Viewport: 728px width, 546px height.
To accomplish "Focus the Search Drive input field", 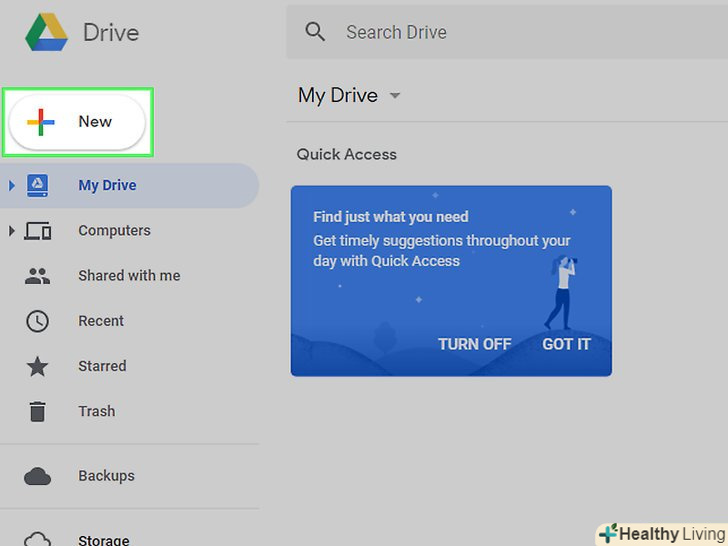I will click(507, 32).
